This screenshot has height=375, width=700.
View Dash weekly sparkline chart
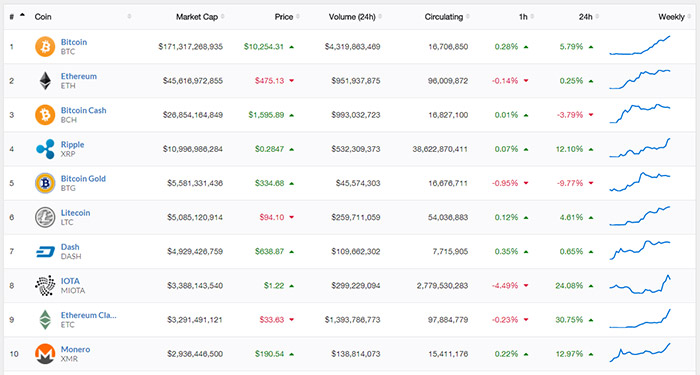point(640,250)
